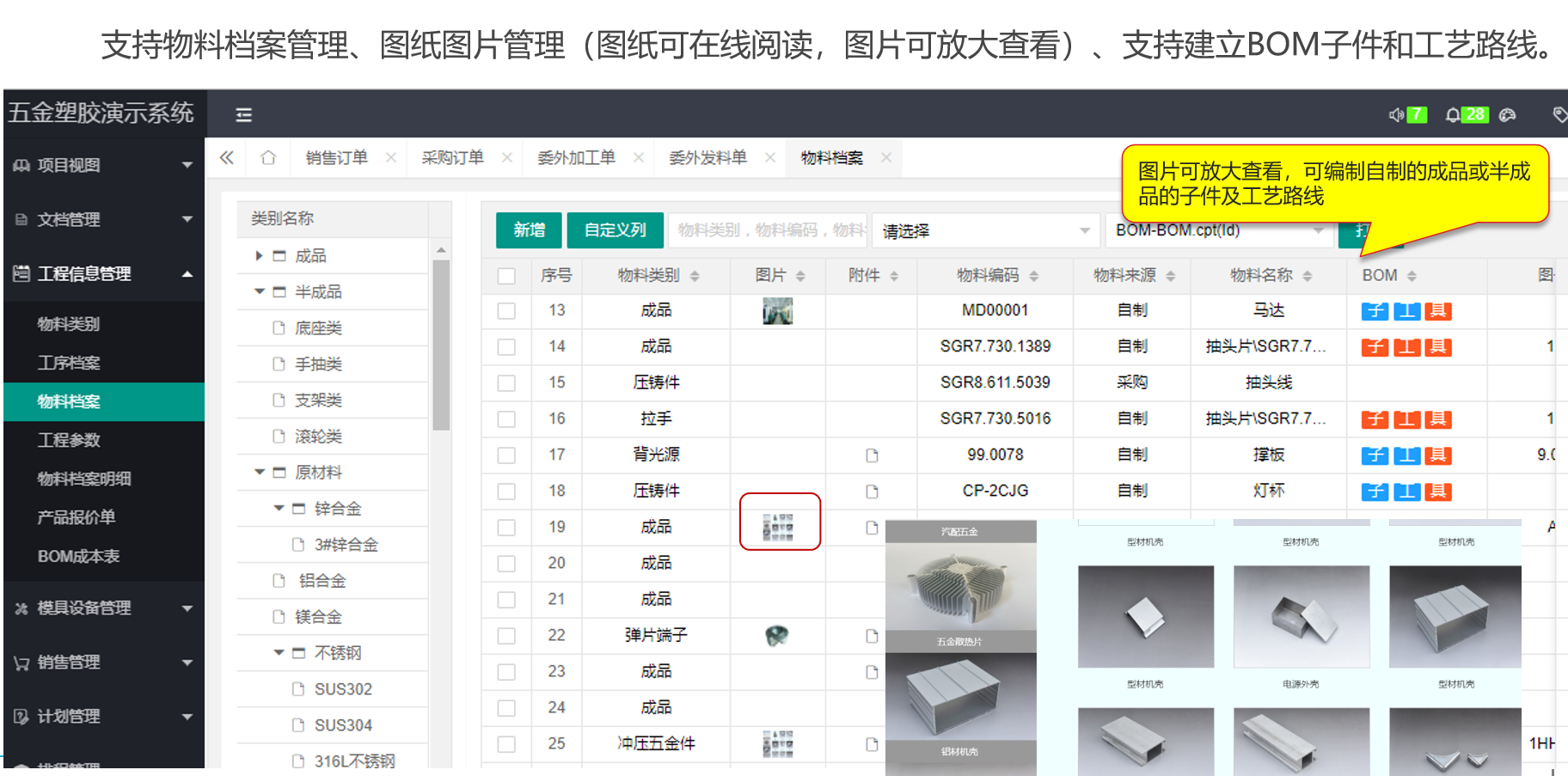Expand the 项目视图 sidebar menu
This screenshot has height=776, width=1568.
[102, 165]
